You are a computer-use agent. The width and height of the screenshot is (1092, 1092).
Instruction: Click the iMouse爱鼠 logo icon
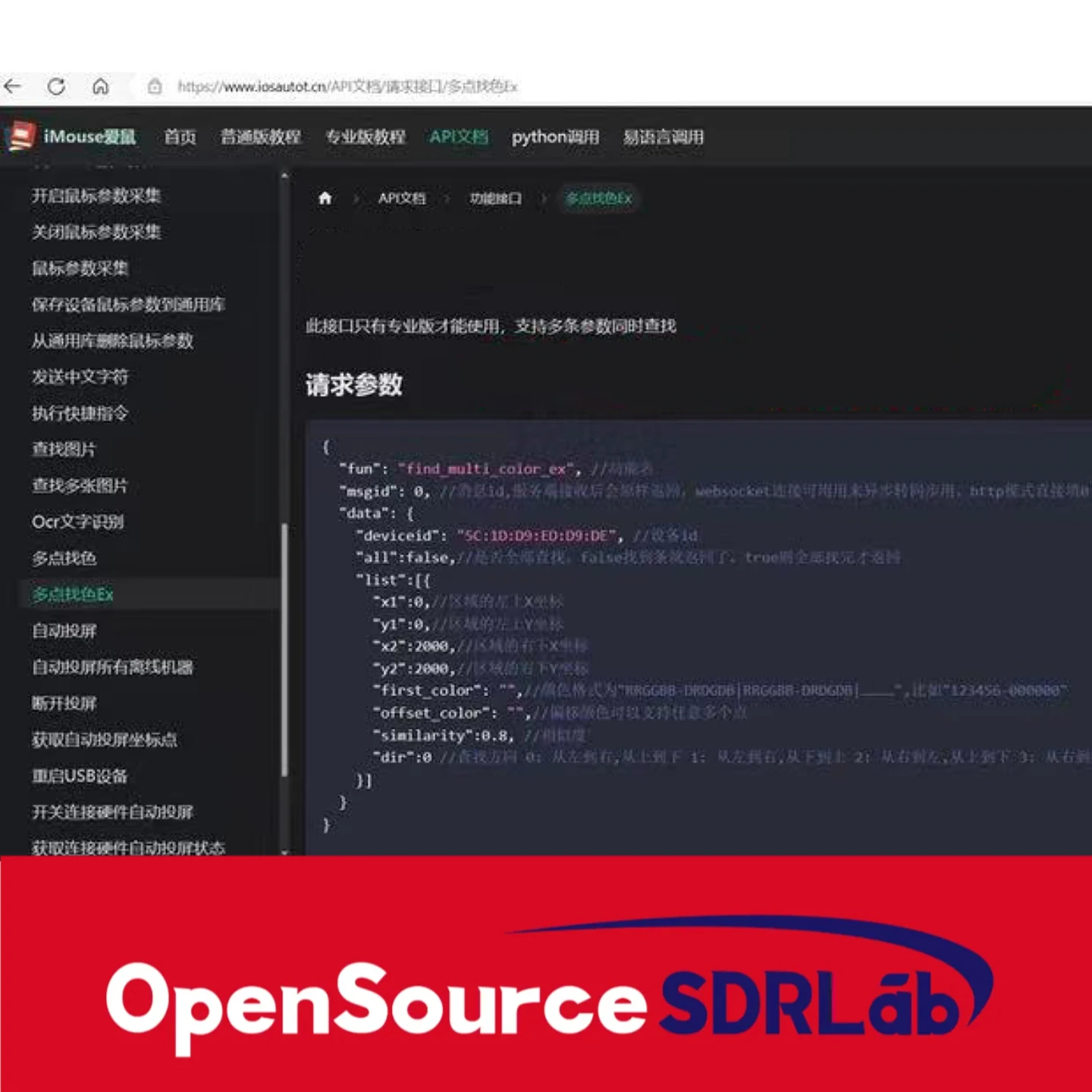pos(23,136)
